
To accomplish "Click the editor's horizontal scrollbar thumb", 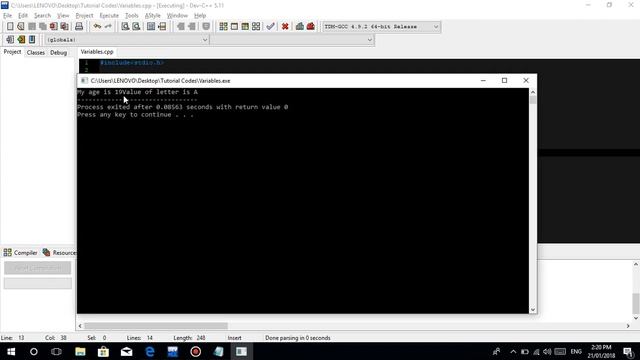I will pos(156,326).
